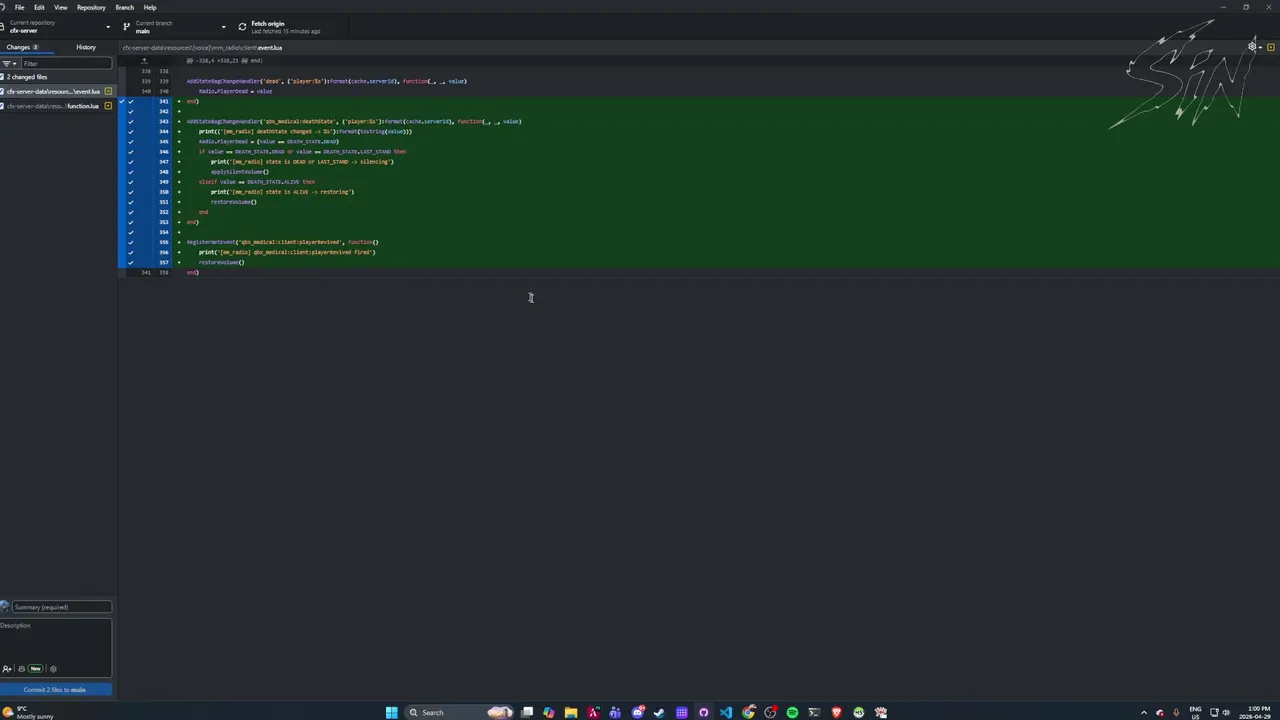Open the ENG US language switcher
Viewport: 1280px width, 720px height.
[1195, 712]
